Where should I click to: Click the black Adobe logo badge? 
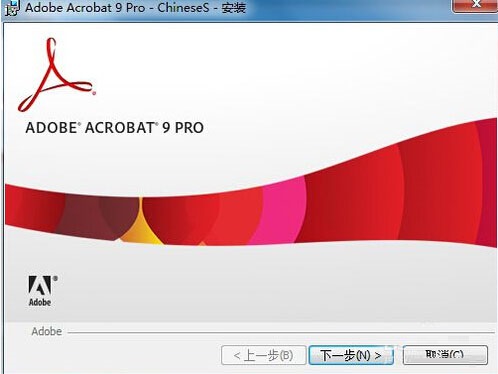tap(42, 291)
